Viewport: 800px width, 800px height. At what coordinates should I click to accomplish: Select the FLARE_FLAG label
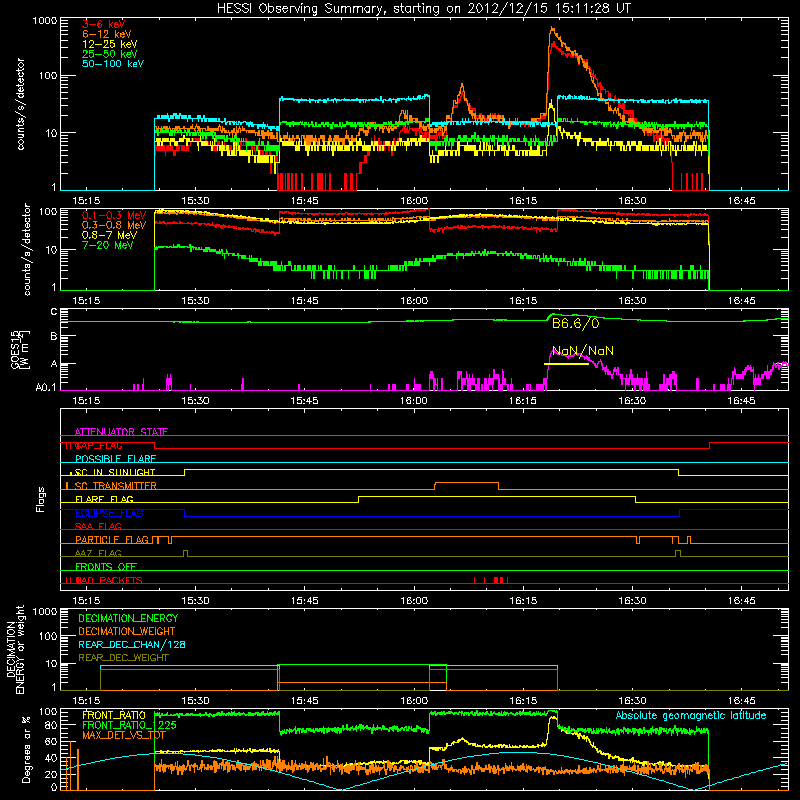click(104, 499)
